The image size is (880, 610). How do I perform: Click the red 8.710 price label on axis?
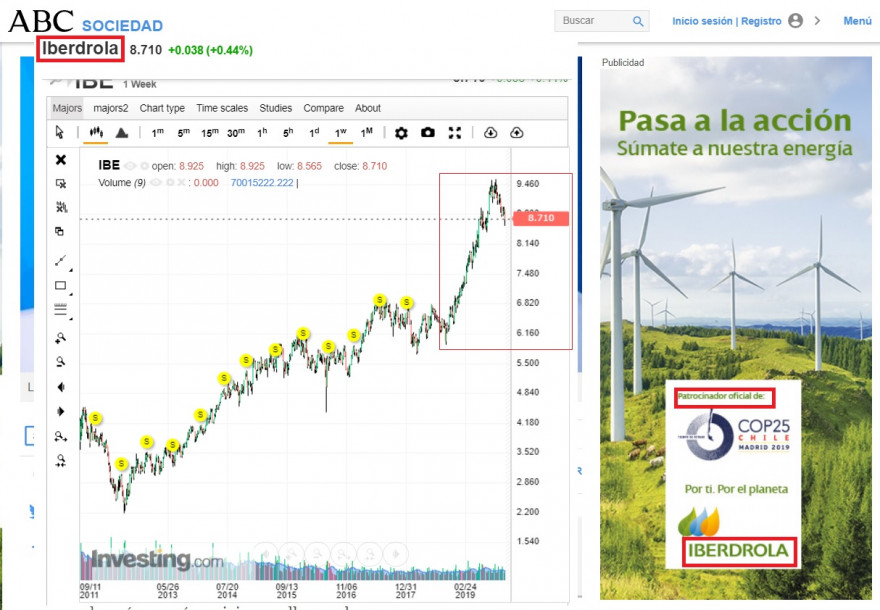(540, 218)
